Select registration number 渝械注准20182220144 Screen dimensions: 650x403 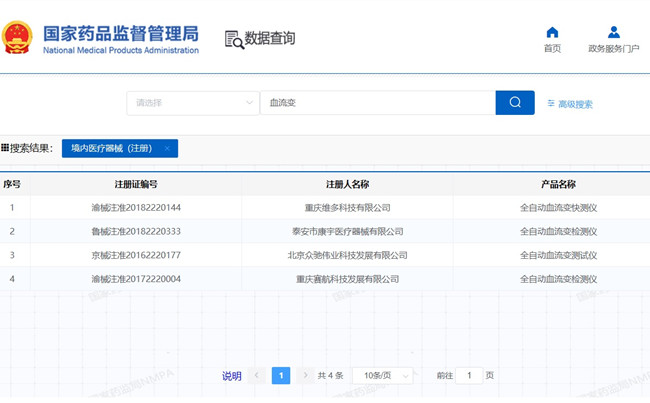click(x=136, y=207)
